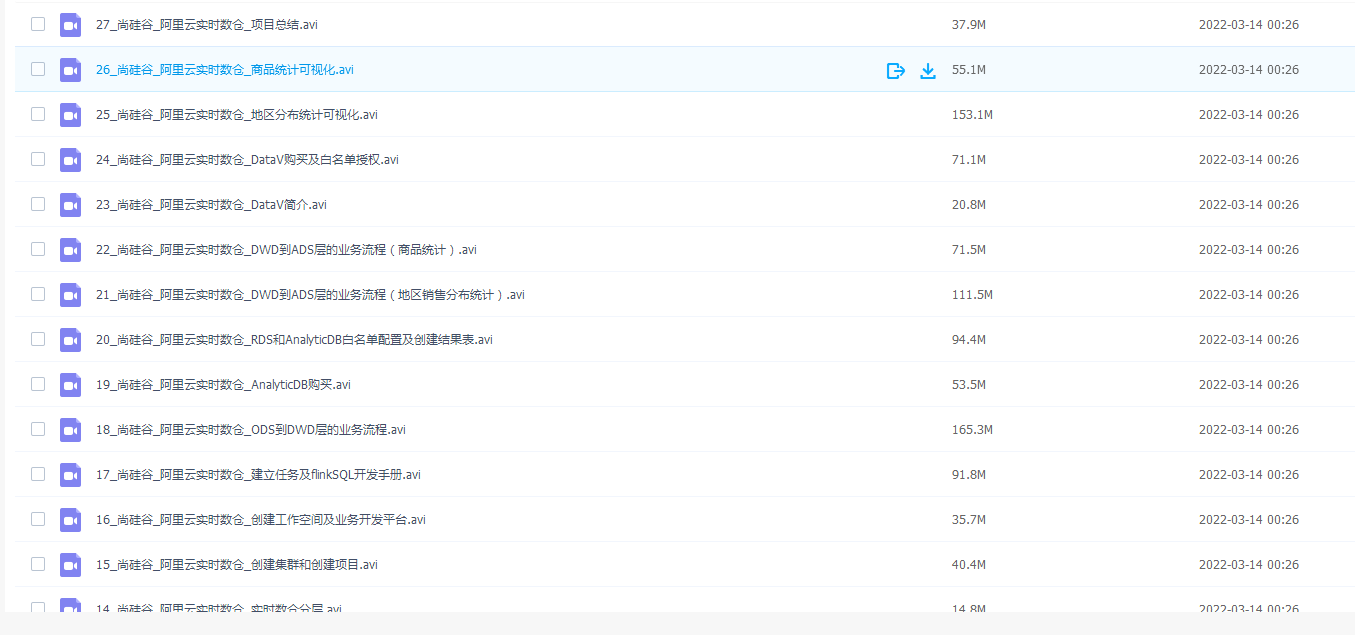Click the 37.9M size of file 27
This screenshot has height=635, width=1355.
pos(969,25)
